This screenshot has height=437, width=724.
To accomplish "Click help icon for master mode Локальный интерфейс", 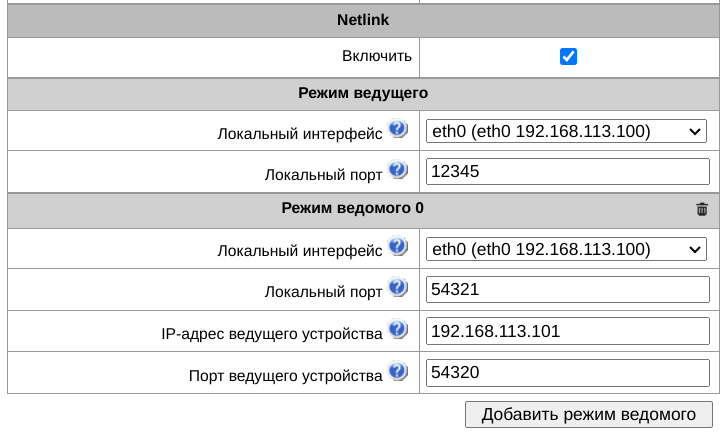I will click(398, 130).
